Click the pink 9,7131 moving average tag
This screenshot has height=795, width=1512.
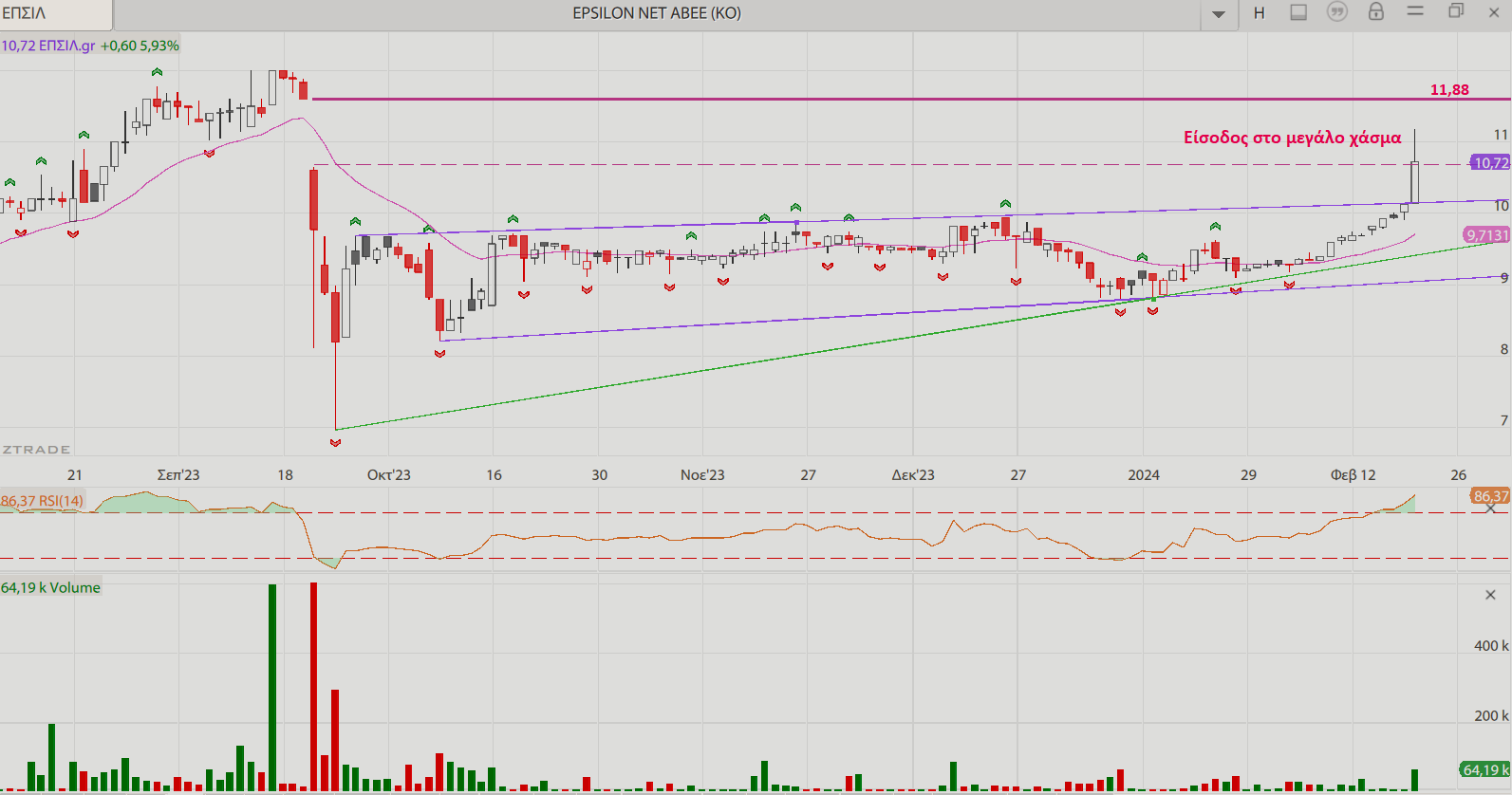1486,235
